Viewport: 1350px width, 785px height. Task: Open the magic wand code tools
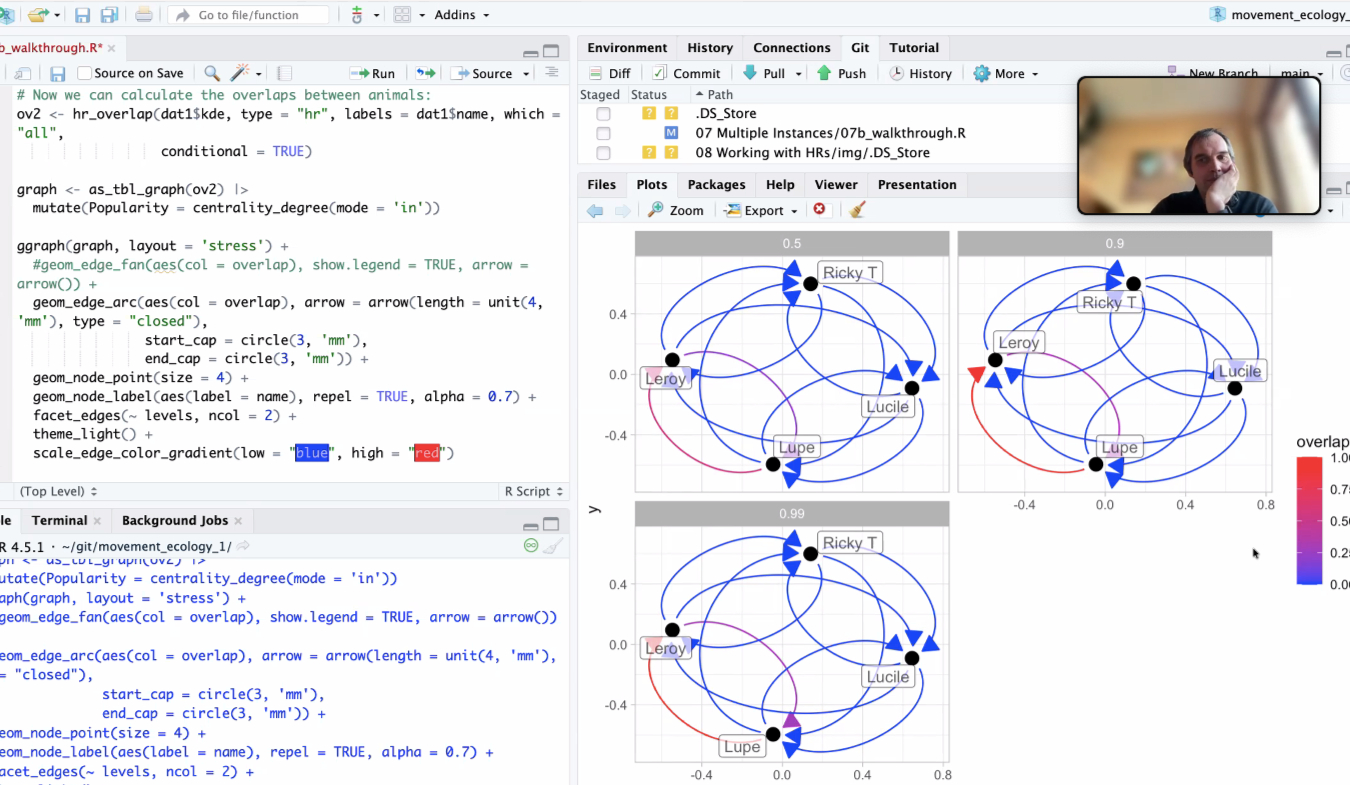click(x=240, y=73)
